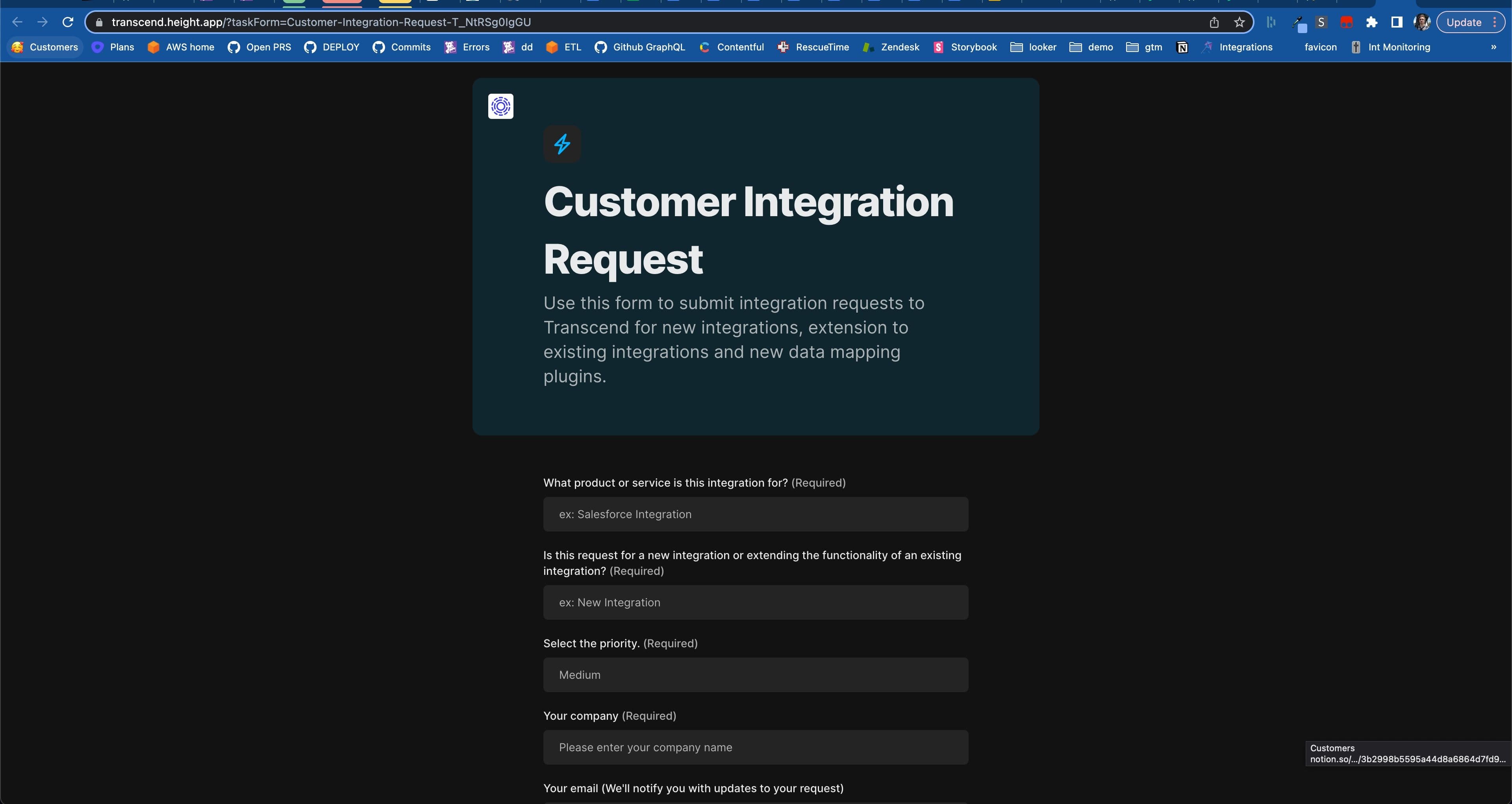The width and height of the screenshot is (1512, 804).
Task: Click the blue lightning bolt icon
Action: point(562,144)
